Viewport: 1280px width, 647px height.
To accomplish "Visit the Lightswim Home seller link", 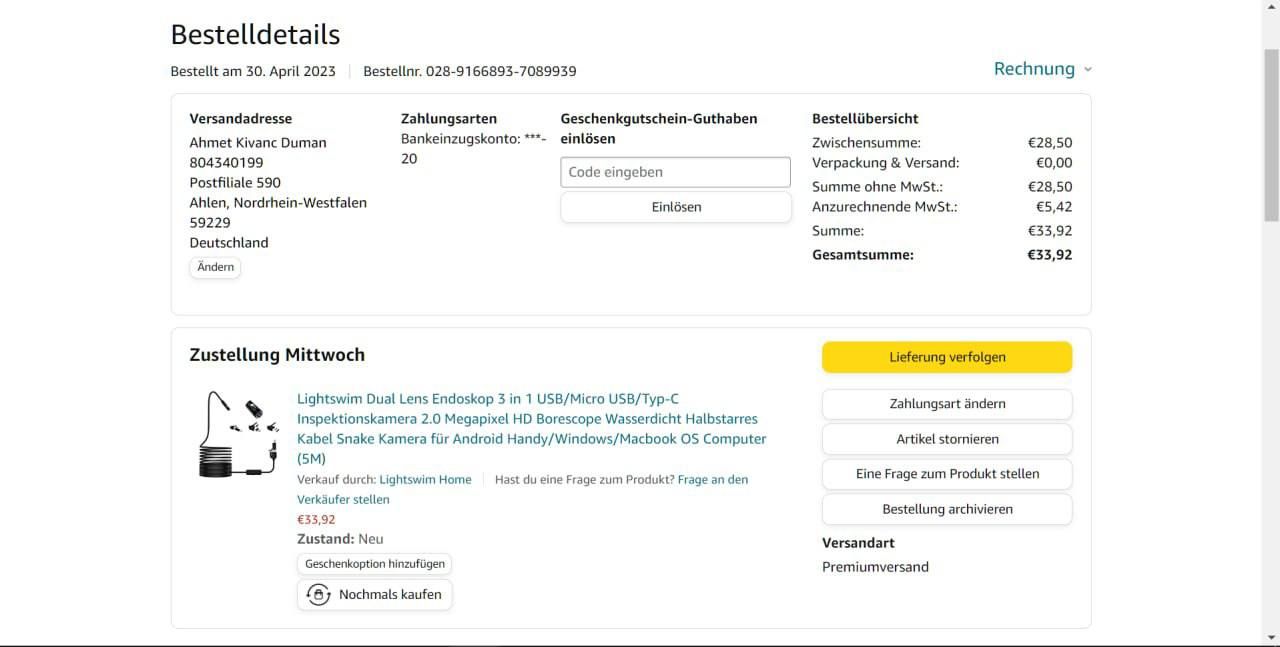I will (425, 480).
